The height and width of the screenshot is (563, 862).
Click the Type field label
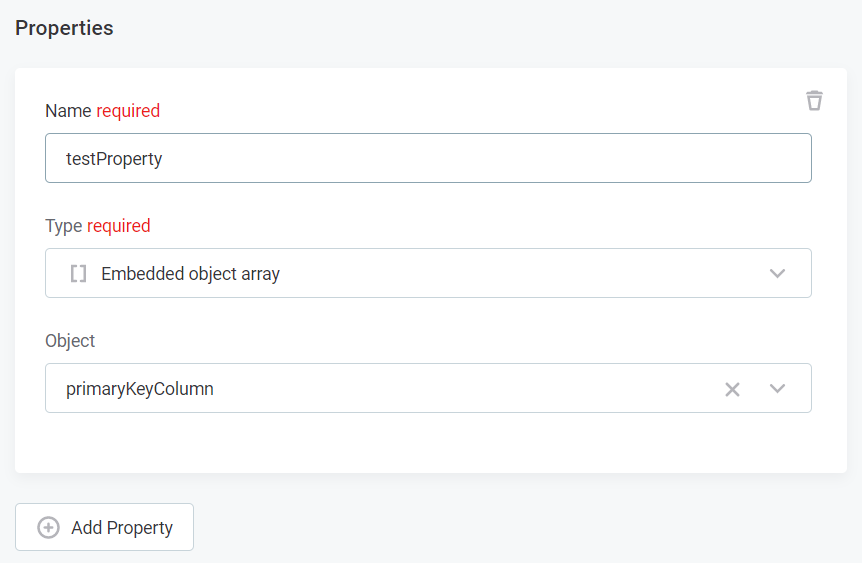[63, 226]
